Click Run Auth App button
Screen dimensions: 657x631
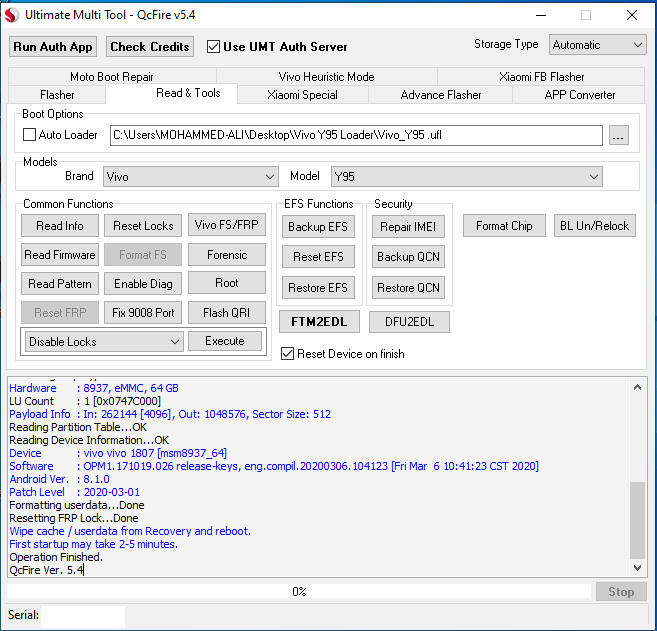coord(53,47)
